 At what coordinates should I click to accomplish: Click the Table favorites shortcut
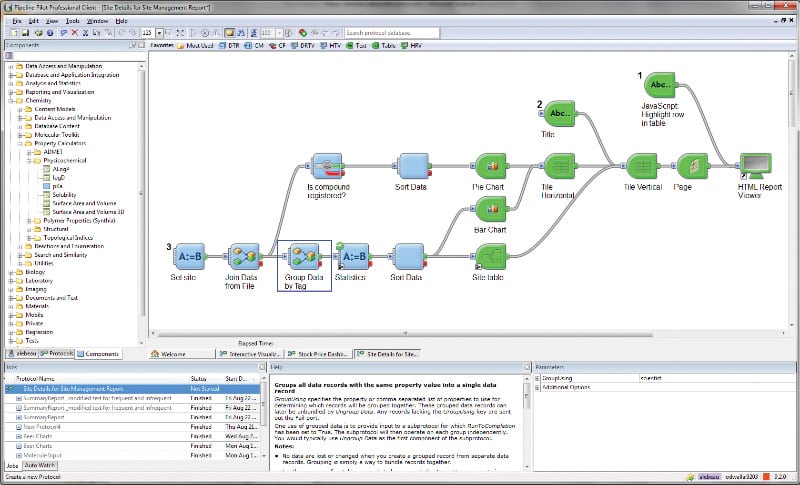tap(384, 45)
